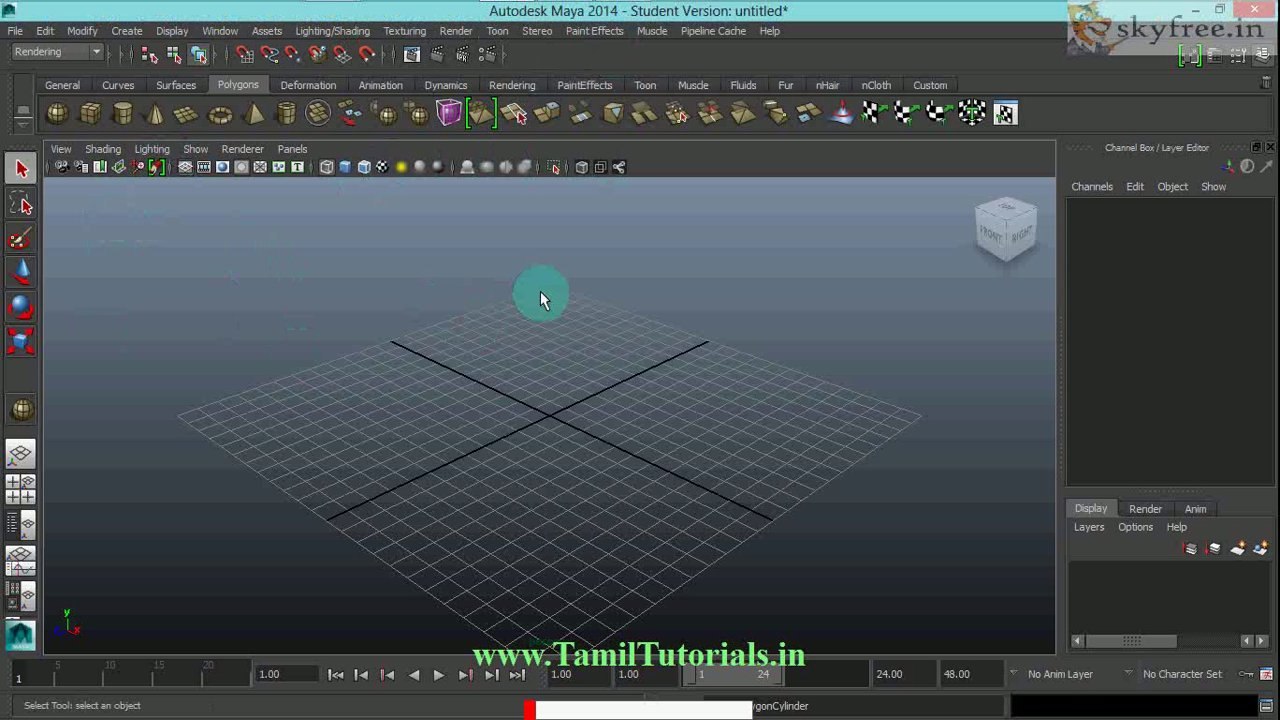Select the Lasso tool in the toolbox
This screenshot has width=1280, height=720.
tap(21, 205)
